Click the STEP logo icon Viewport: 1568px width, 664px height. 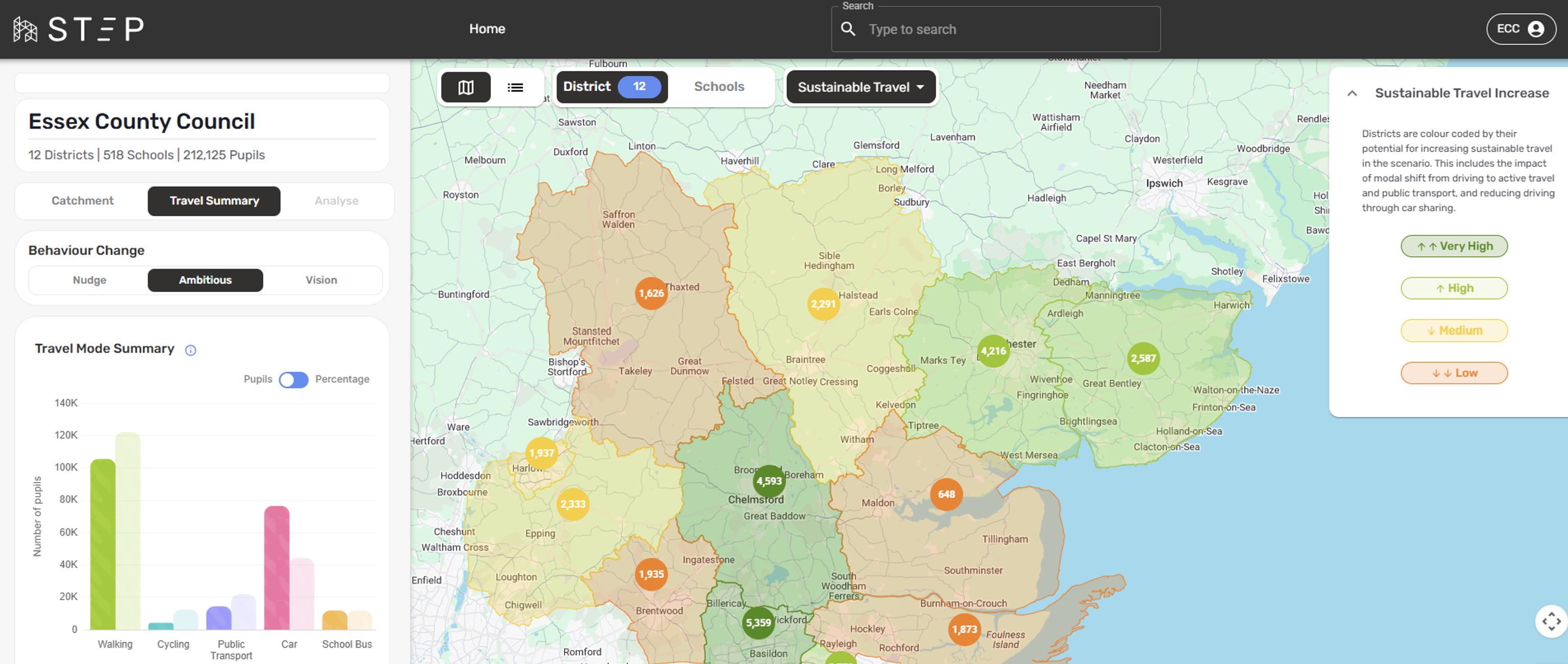pyautogui.click(x=26, y=29)
